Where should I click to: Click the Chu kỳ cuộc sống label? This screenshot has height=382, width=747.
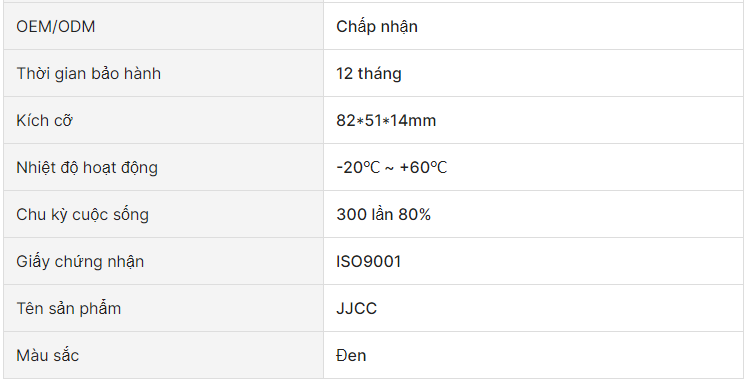(82, 214)
